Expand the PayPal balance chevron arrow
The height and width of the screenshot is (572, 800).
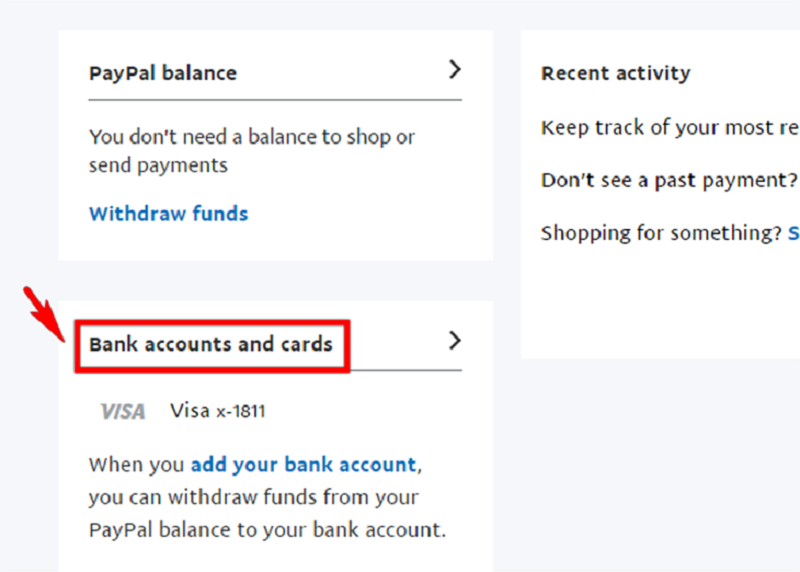pos(454,69)
